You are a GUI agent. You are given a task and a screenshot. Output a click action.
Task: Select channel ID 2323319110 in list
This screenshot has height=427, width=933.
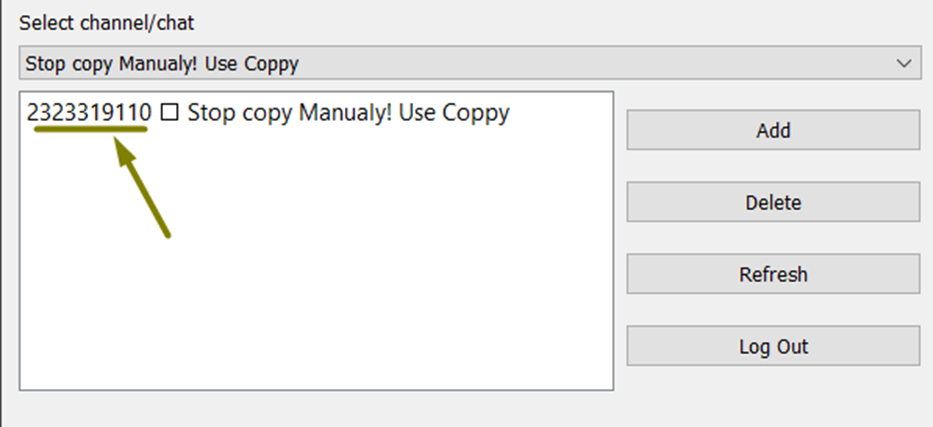[x=88, y=113]
